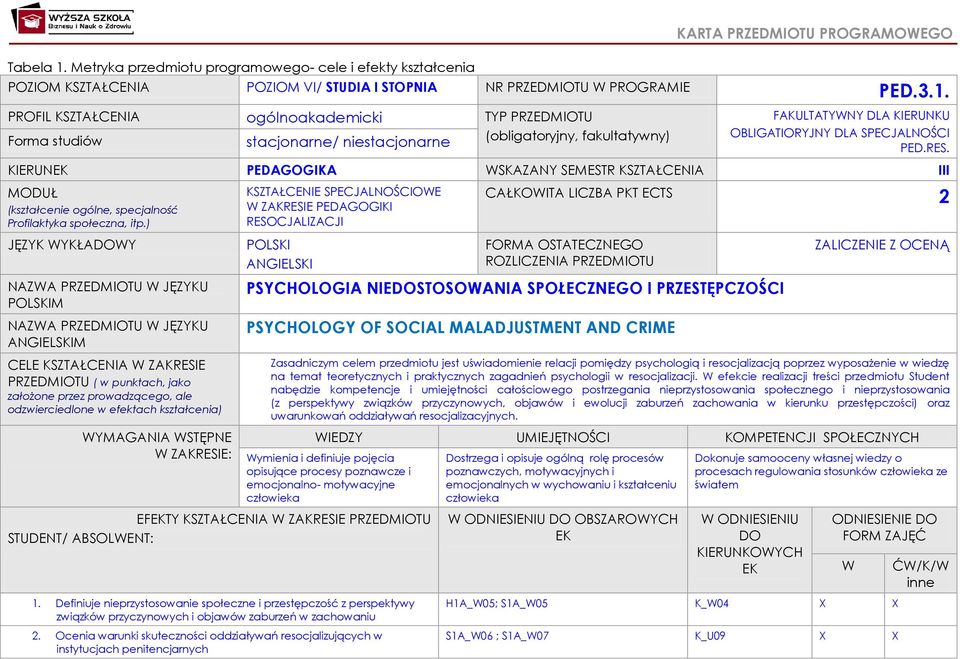960x659 pixels.
Task: Click the language value 'ANGIELSKI'
Action: 279,264
